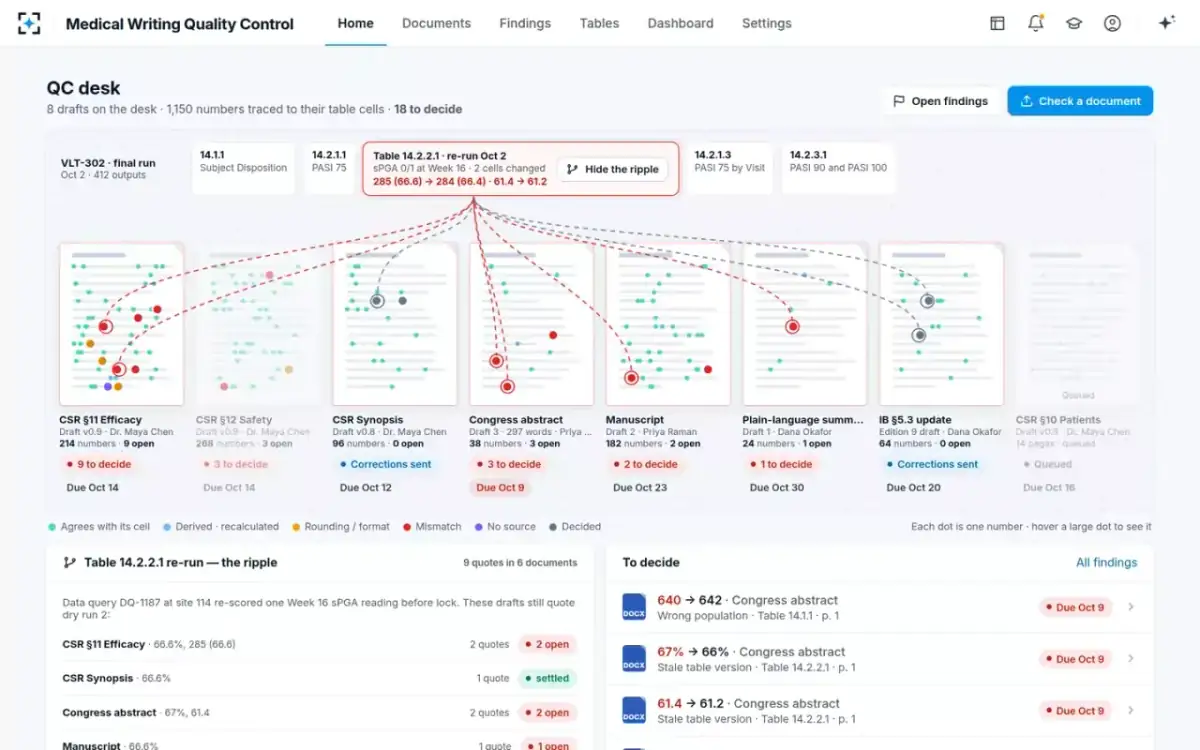1200x750 pixels.
Task: Open the IB §5.3 update document thumbnail
Action: pyautogui.click(x=941, y=324)
